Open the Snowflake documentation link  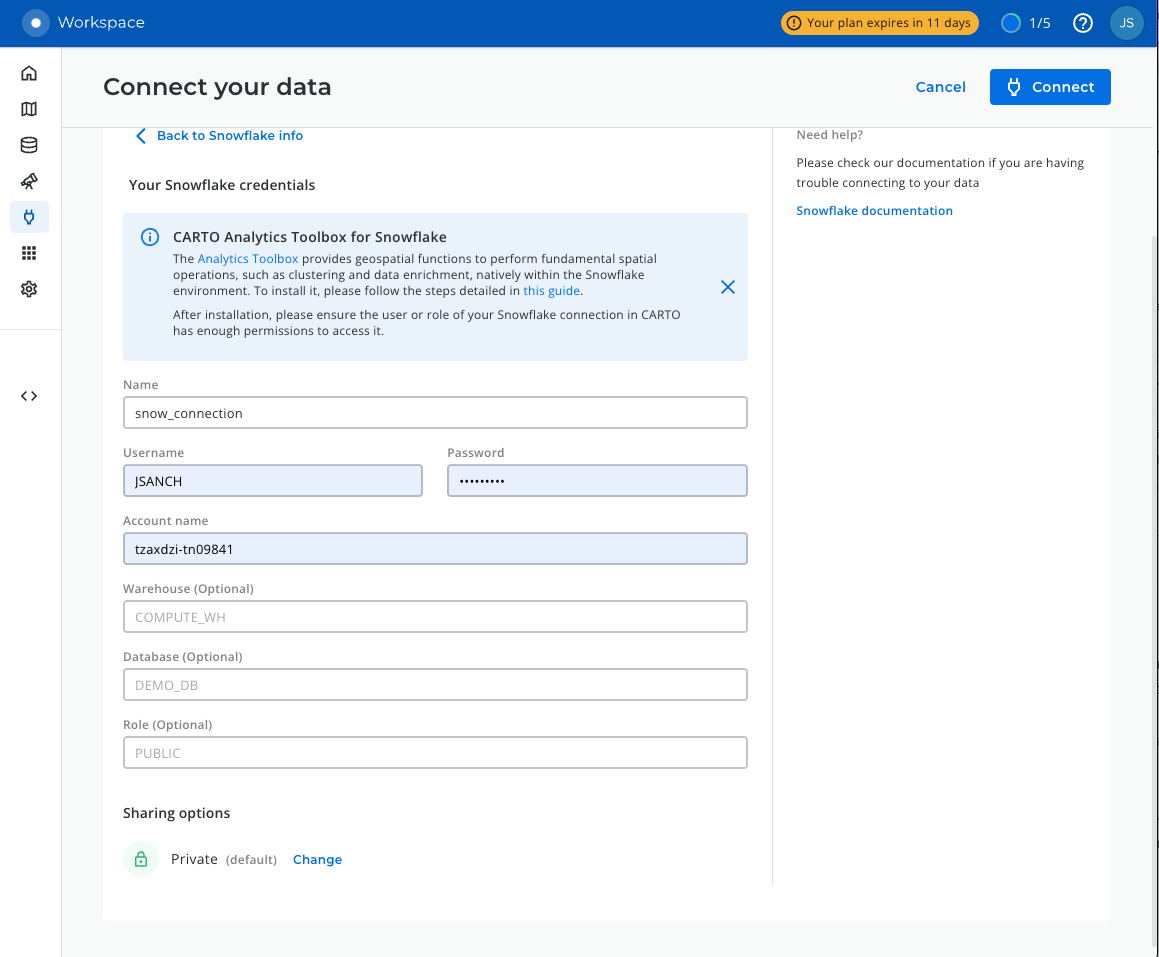[874, 211]
